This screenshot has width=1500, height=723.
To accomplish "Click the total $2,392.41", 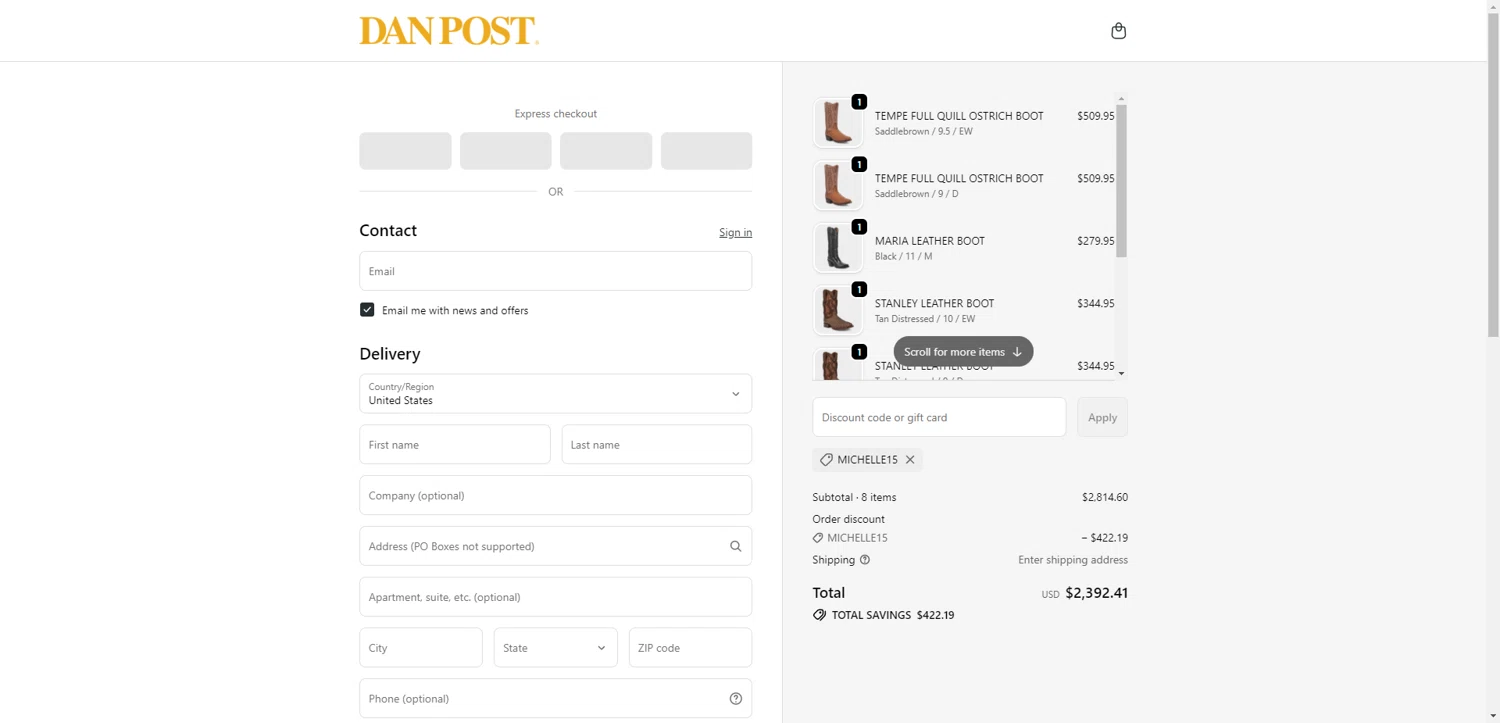I will point(1096,593).
